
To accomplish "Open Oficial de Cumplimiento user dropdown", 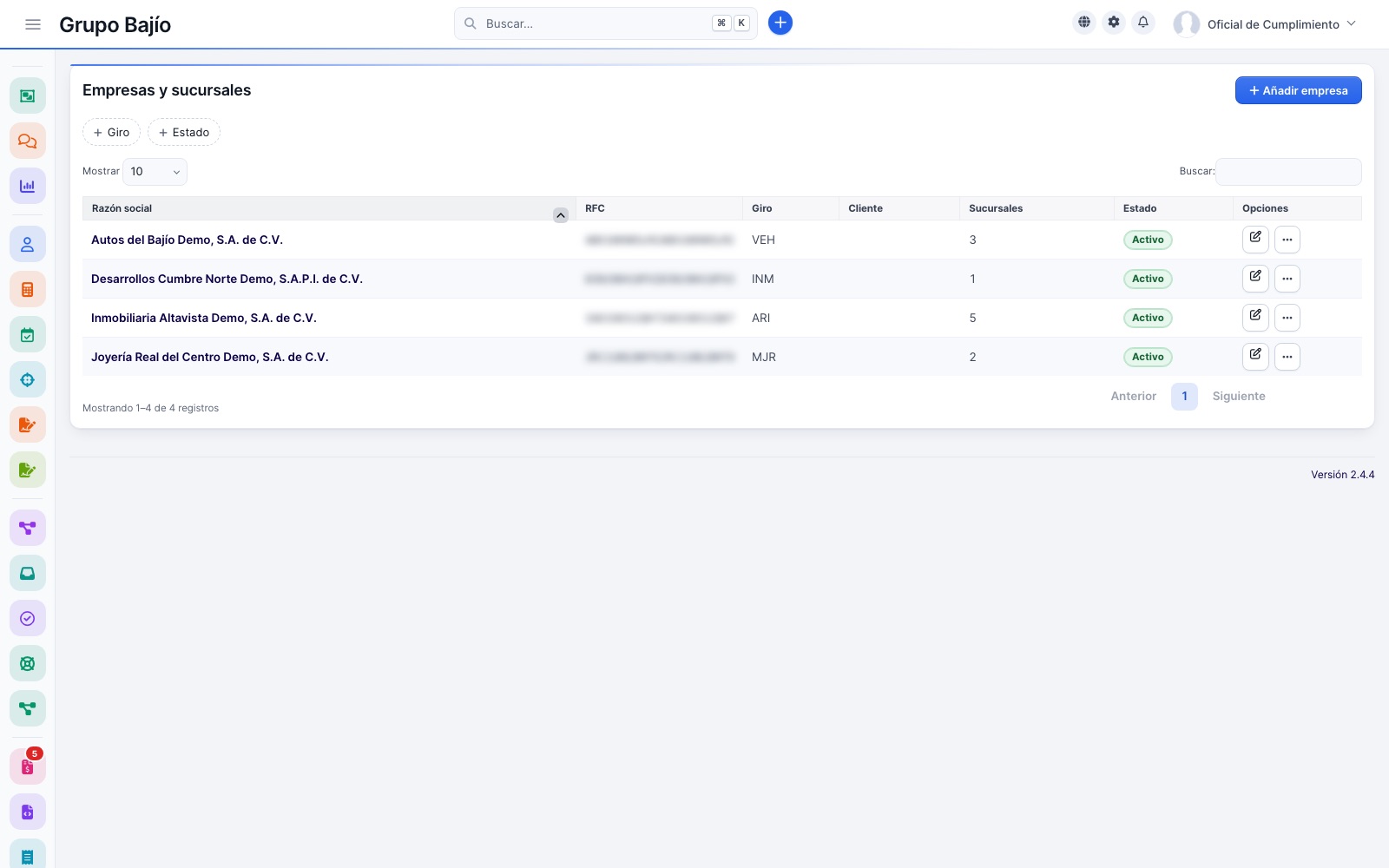I will [1264, 24].
